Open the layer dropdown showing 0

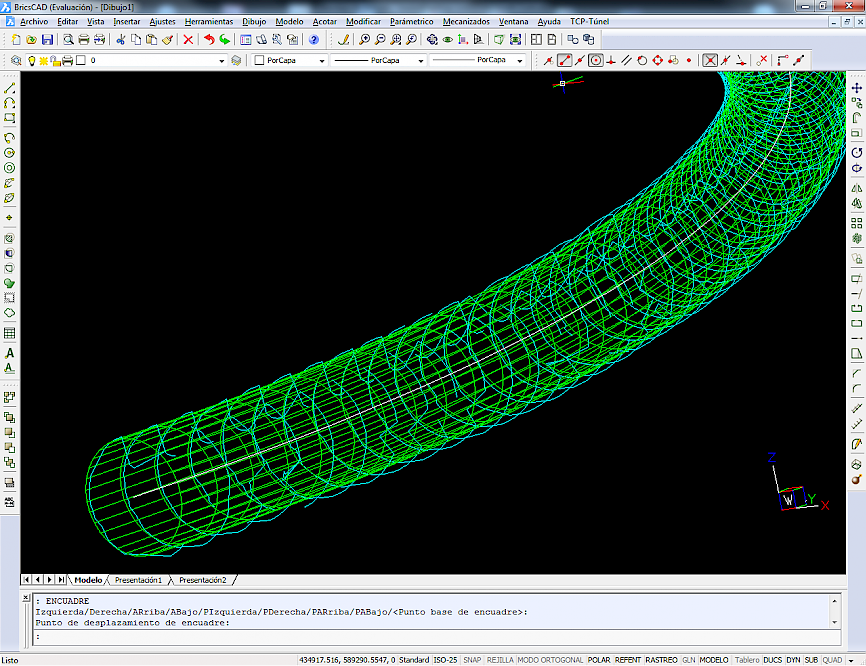[x=222, y=61]
